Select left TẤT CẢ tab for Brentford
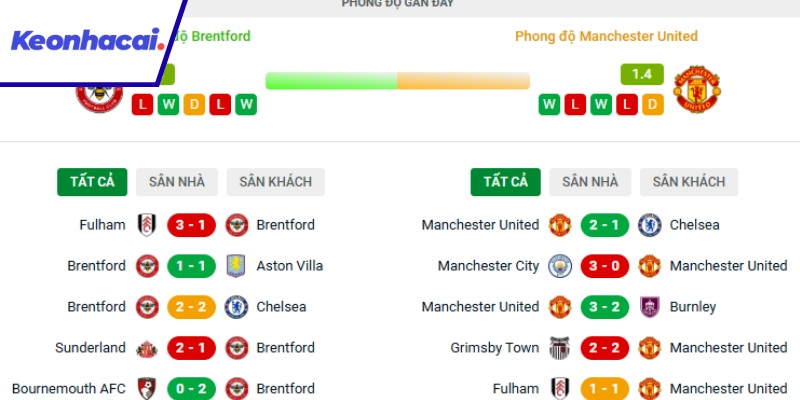The height and width of the screenshot is (400, 800). point(92,182)
